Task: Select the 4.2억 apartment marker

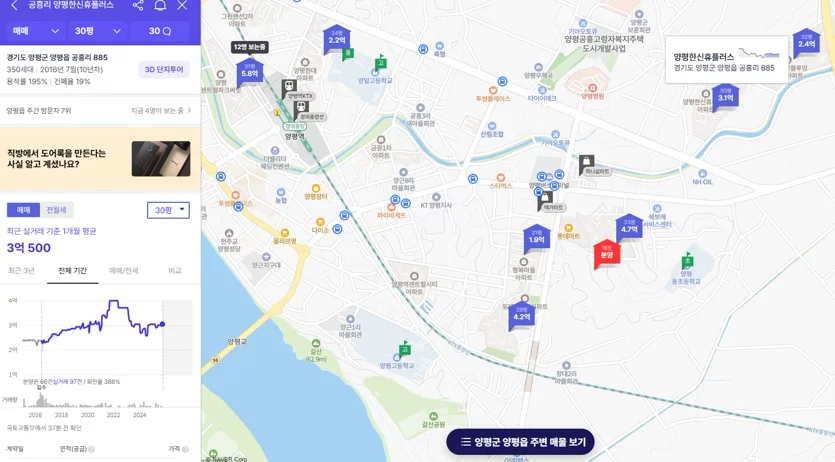Action: 521,316
